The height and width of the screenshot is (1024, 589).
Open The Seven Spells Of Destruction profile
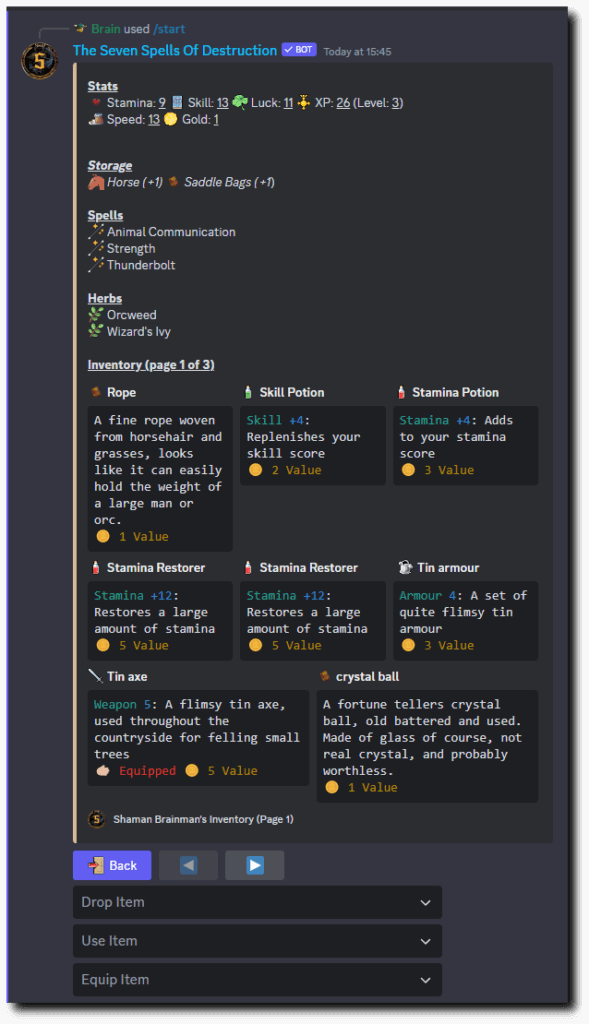tap(175, 50)
